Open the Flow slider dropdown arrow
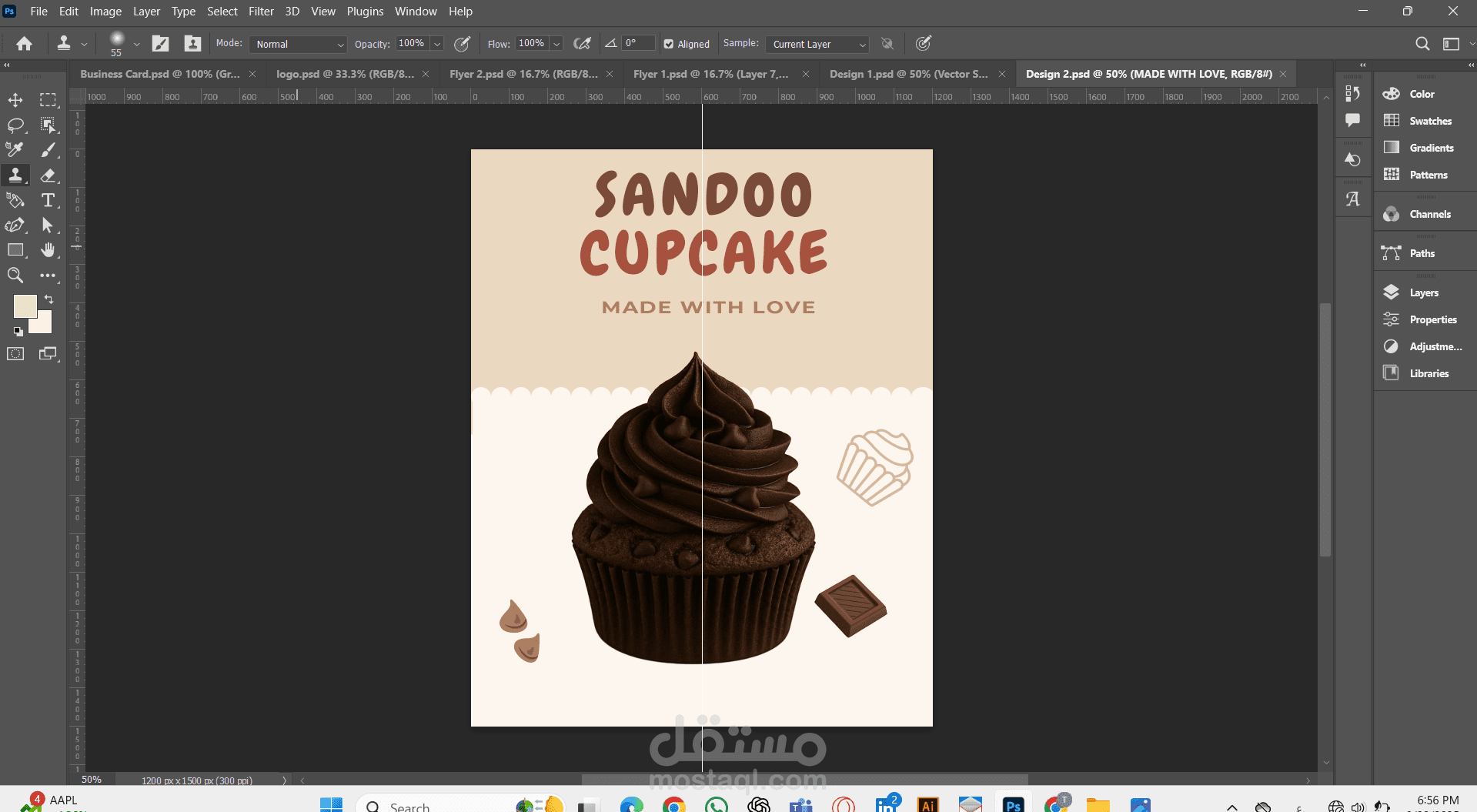The width and height of the screenshot is (1477, 812). [x=556, y=44]
